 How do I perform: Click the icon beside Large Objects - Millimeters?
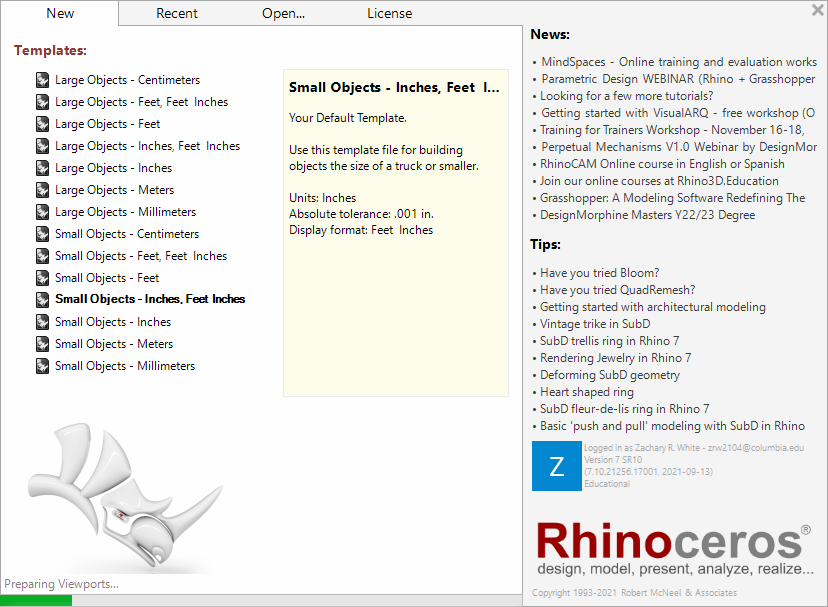[42, 212]
